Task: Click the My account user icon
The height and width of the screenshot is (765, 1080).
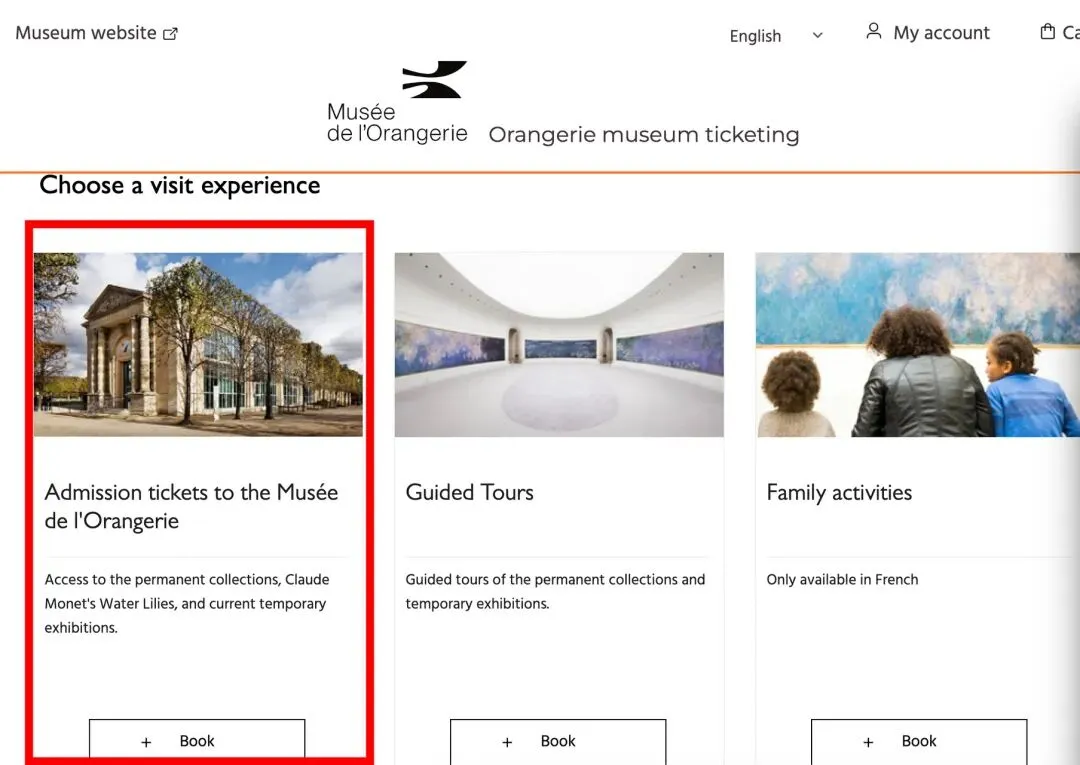Action: tap(873, 31)
